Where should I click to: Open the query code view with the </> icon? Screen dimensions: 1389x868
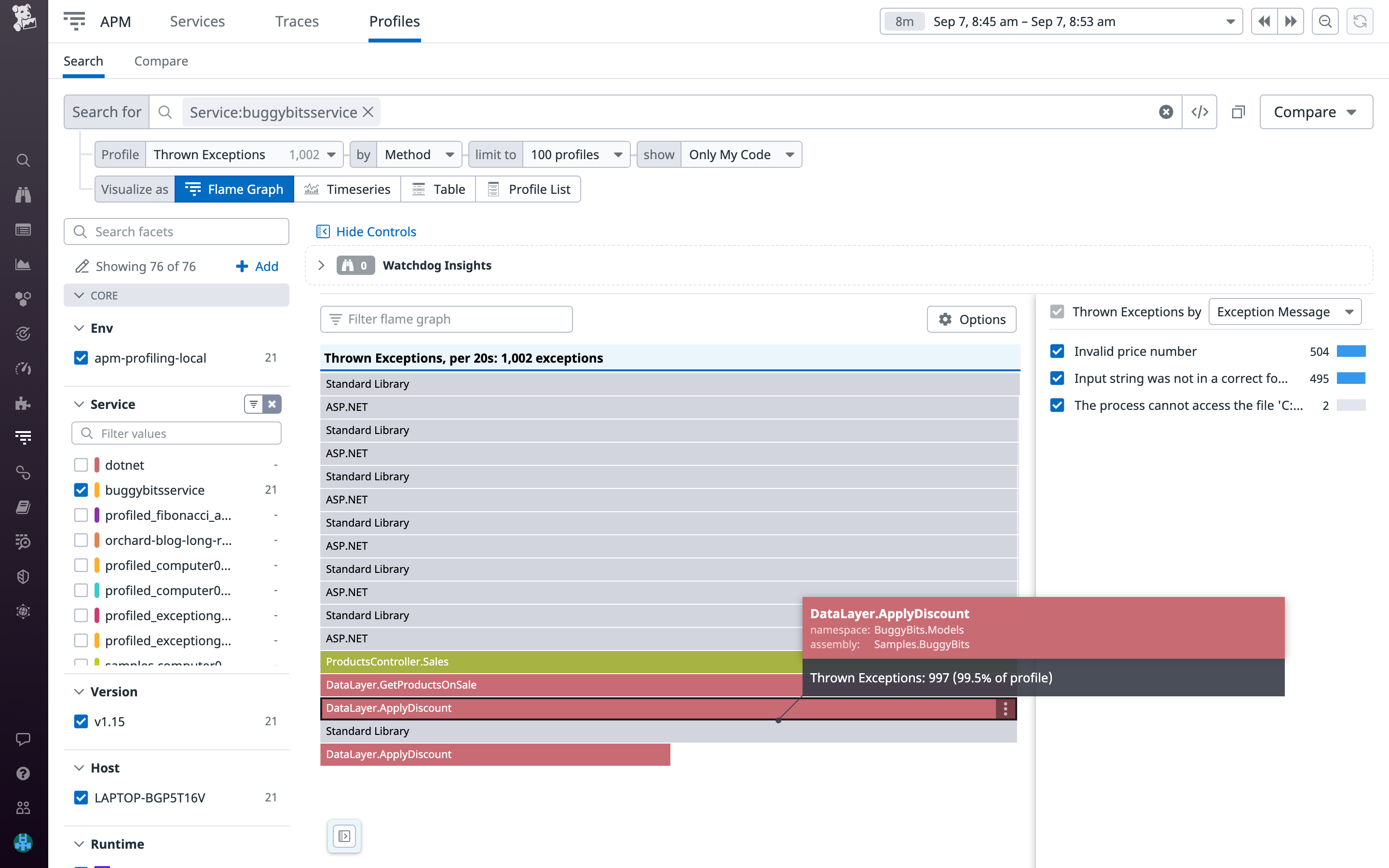(x=1199, y=112)
